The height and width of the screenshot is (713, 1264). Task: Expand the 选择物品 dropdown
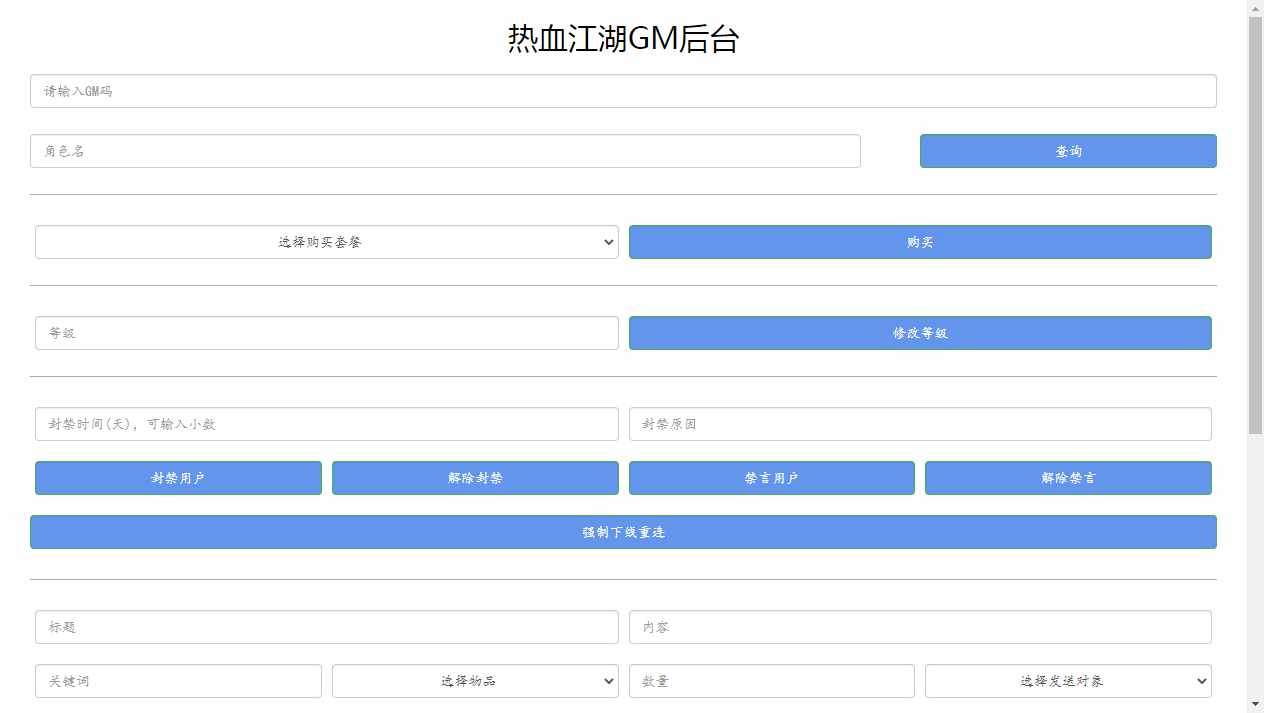(475, 681)
